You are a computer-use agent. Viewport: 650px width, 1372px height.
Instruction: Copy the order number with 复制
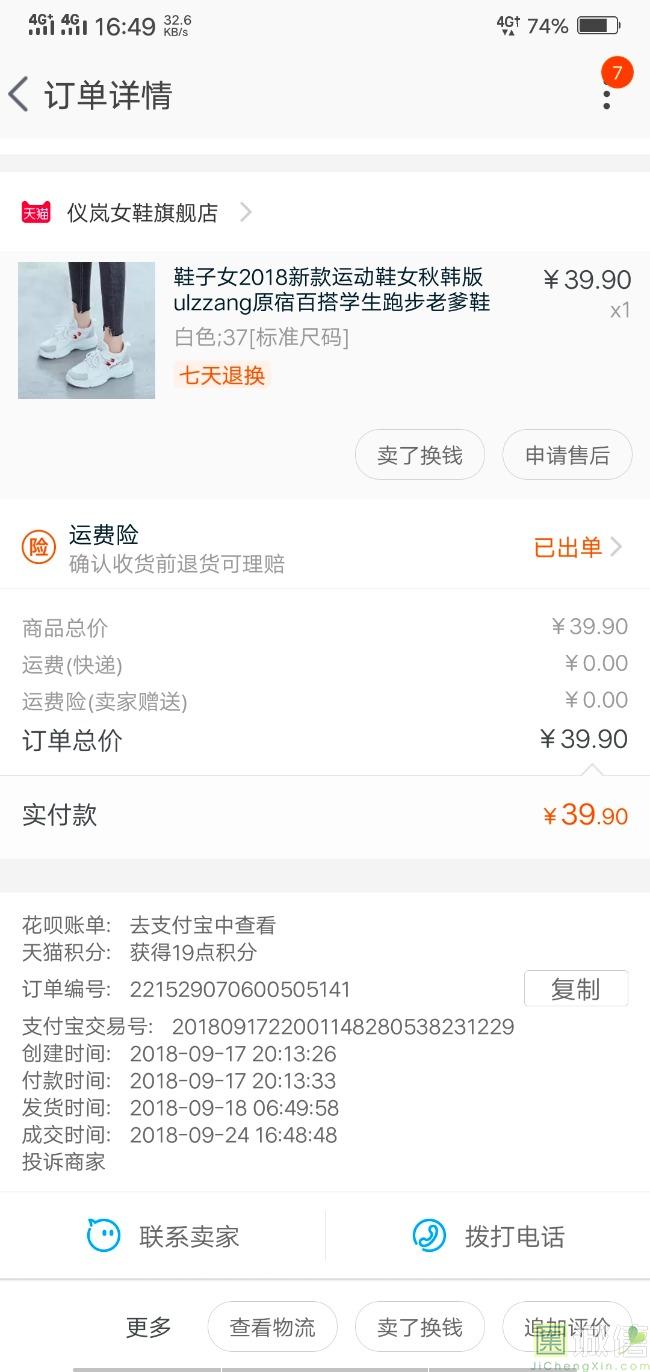click(576, 989)
